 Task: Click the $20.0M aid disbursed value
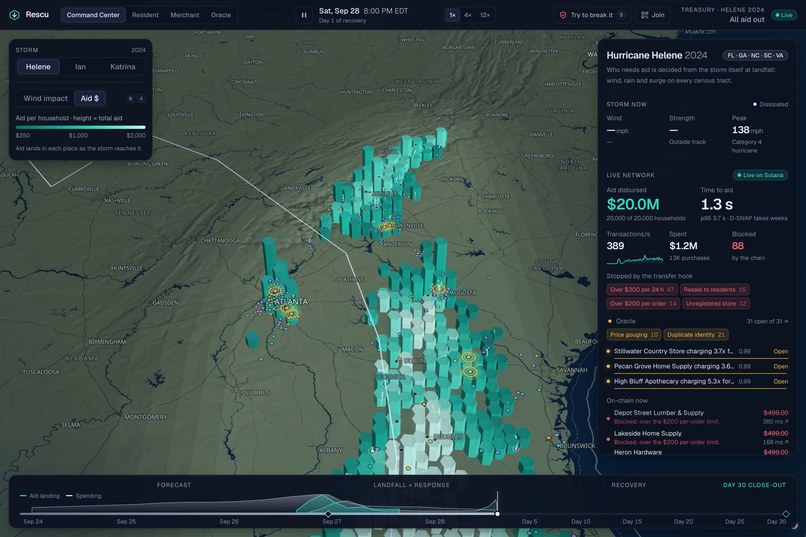633,205
